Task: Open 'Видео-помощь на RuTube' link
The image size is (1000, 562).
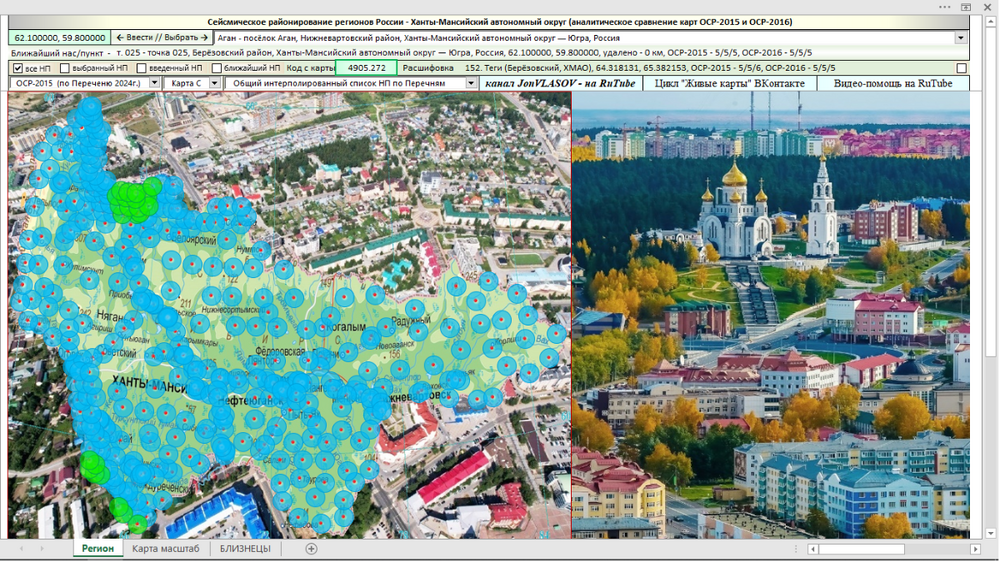Action: pyautogui.click(x=893, y=84)
